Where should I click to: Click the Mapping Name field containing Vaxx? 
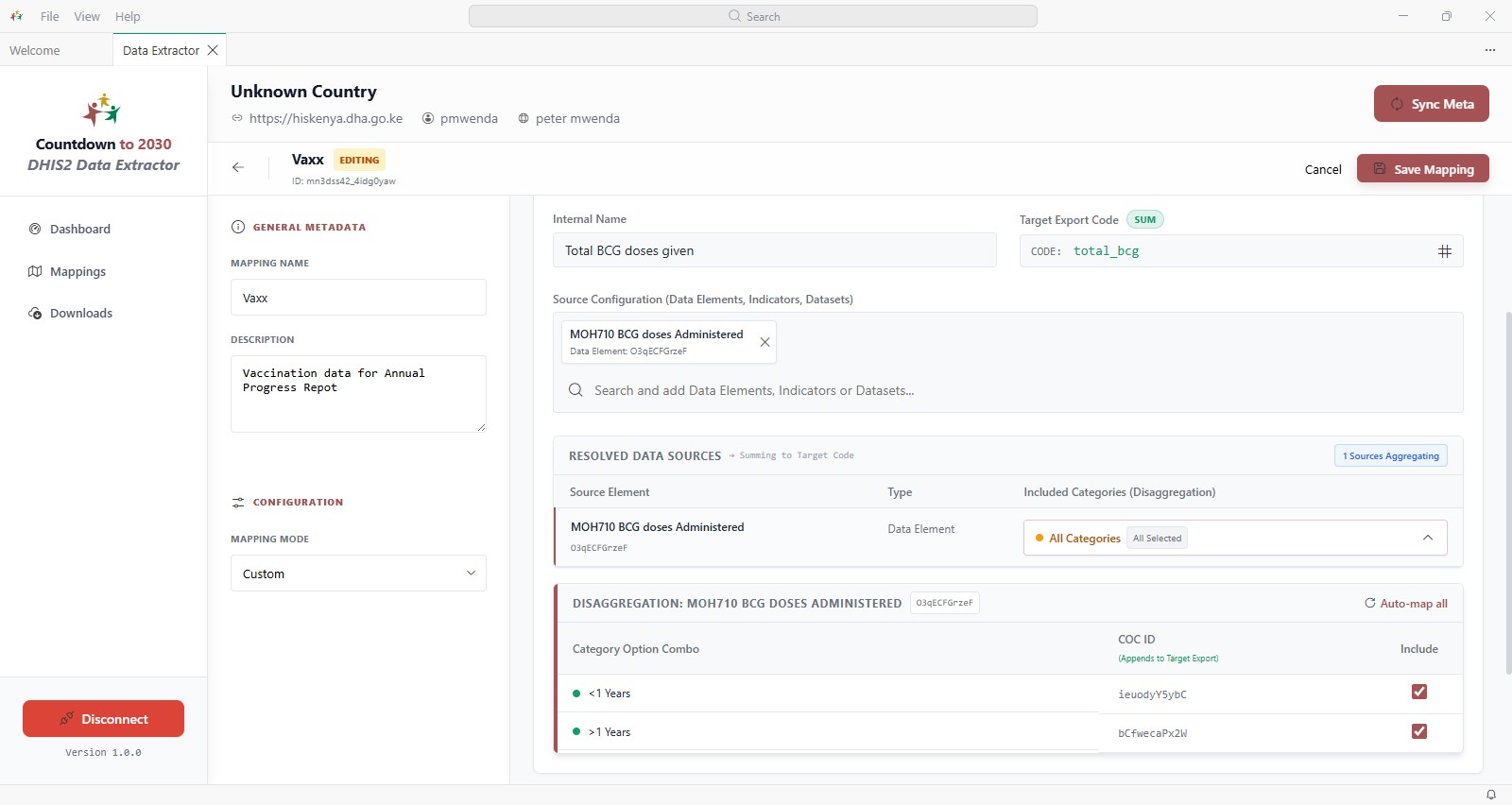pos(358,298)
